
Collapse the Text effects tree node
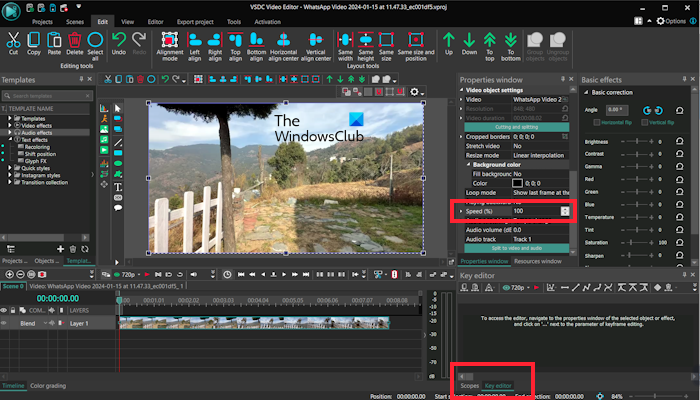coord(9,140)
